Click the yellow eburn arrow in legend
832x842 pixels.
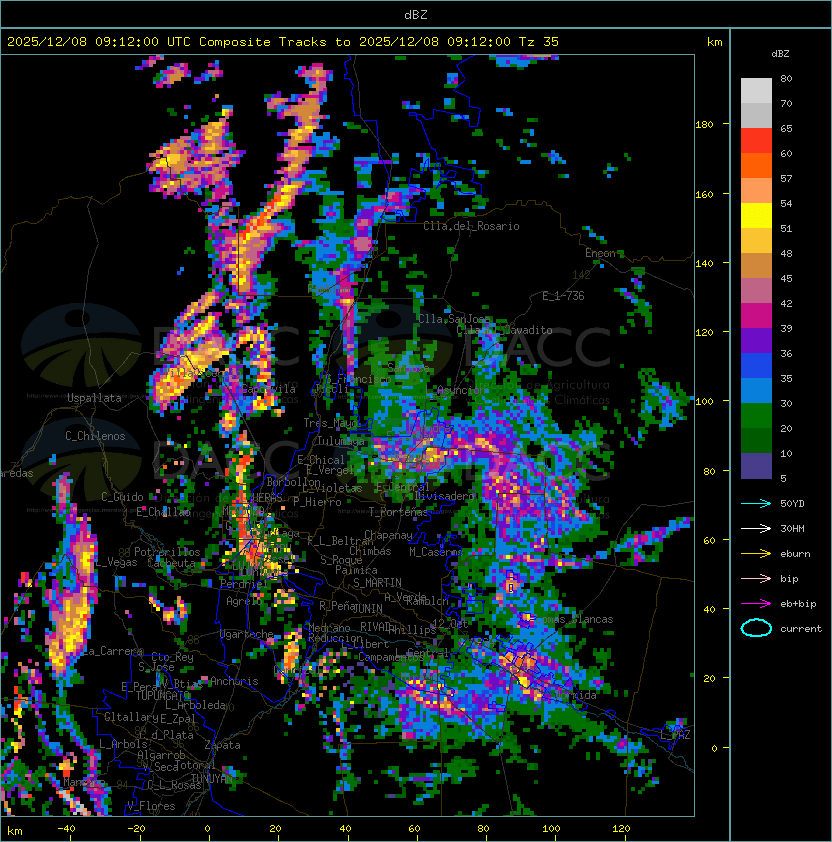click(756, 554)
